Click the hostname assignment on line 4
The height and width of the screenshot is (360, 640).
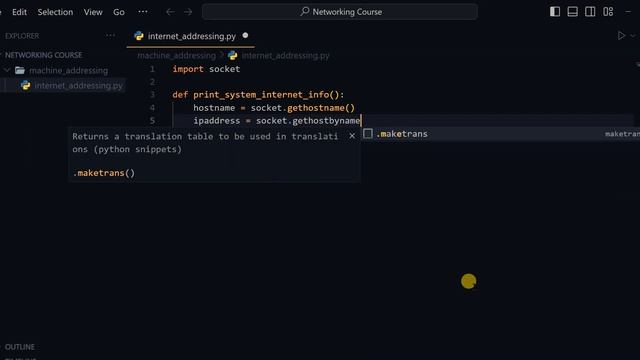(x=274, y=108)
